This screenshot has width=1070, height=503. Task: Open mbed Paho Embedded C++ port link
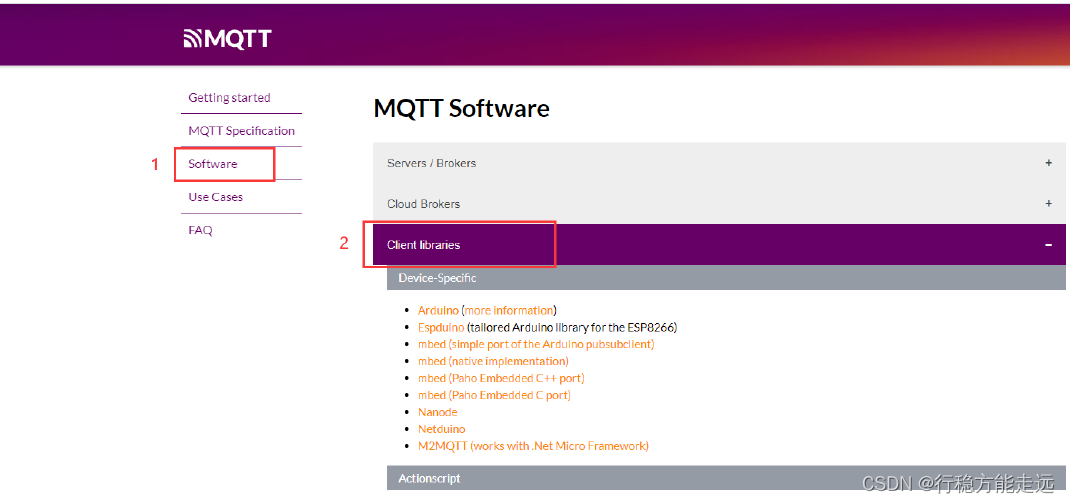coord(502,378)
